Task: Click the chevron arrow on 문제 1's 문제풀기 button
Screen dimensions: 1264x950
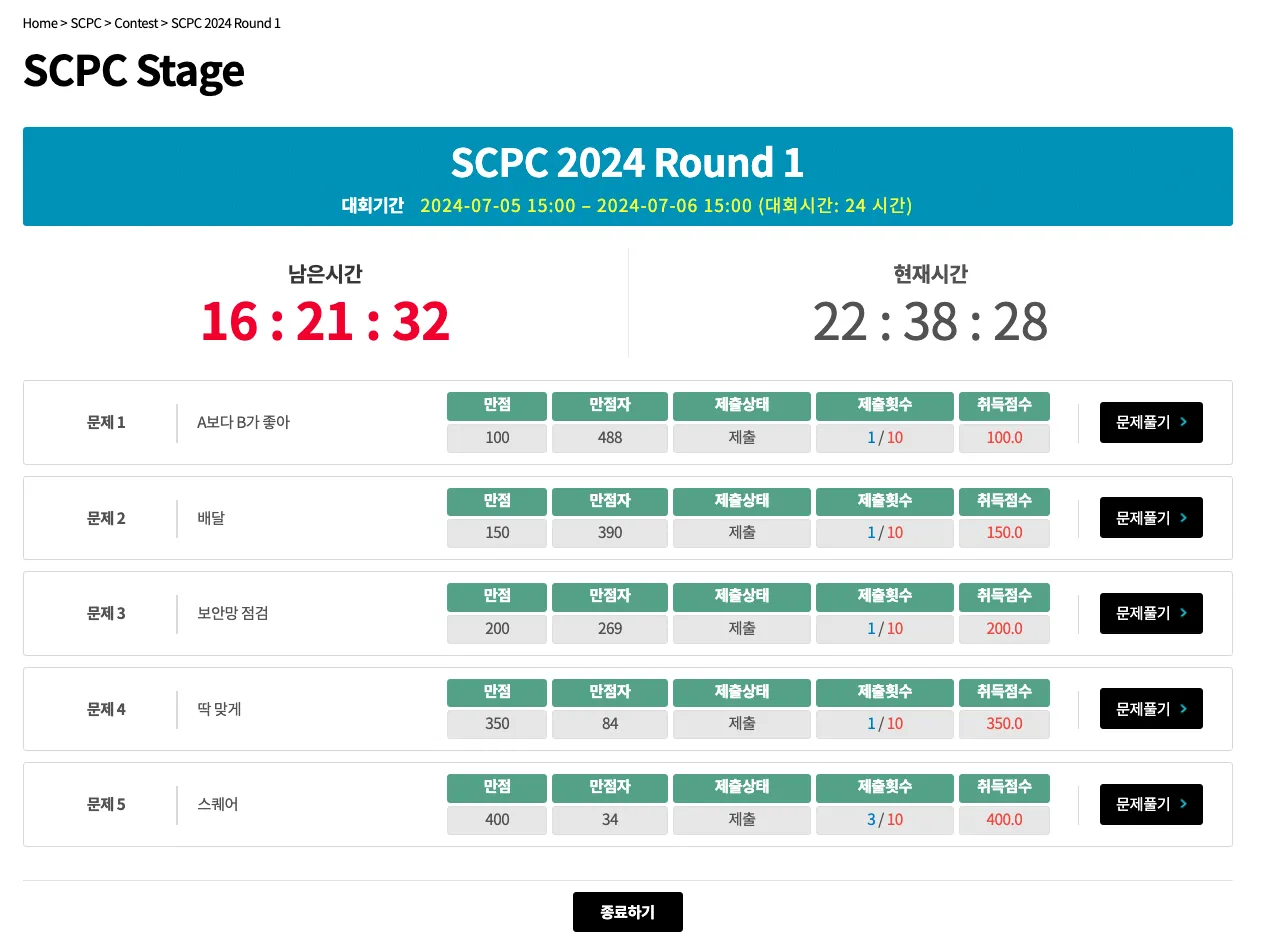Action: pos(1184,422)
